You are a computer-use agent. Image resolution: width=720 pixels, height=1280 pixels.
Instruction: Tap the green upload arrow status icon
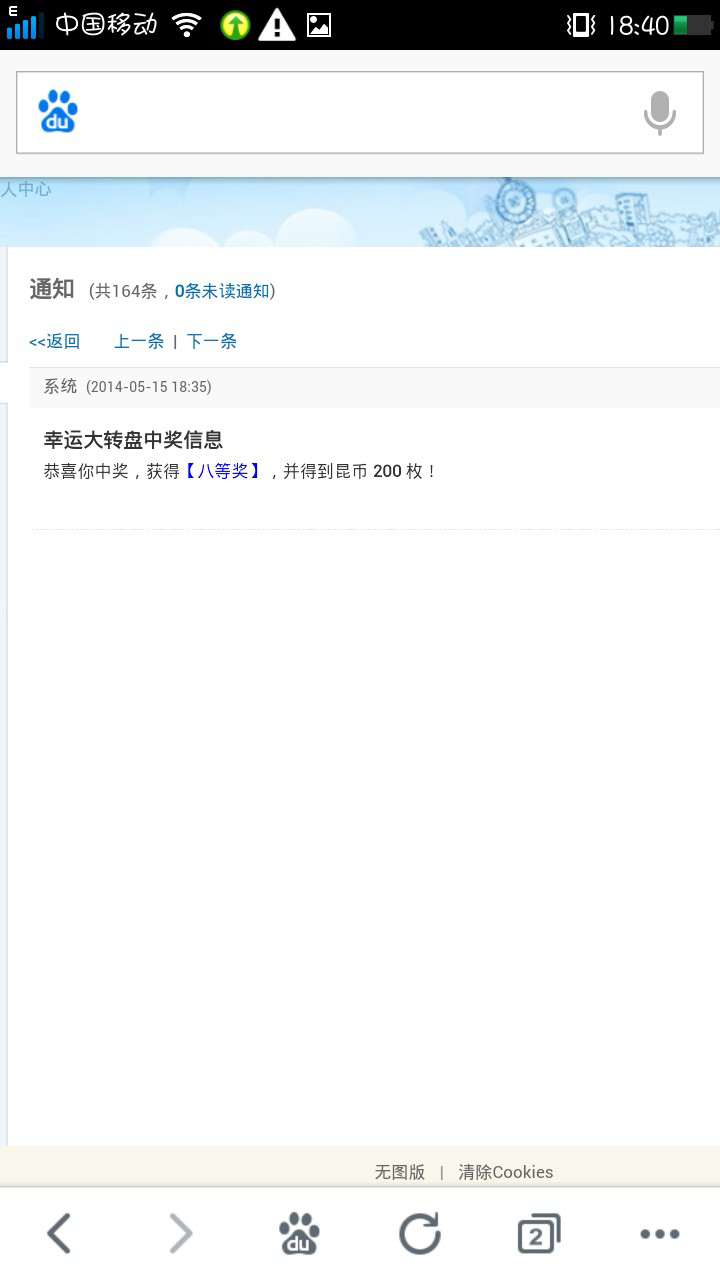pyautogui.click(x=235, y=25)
